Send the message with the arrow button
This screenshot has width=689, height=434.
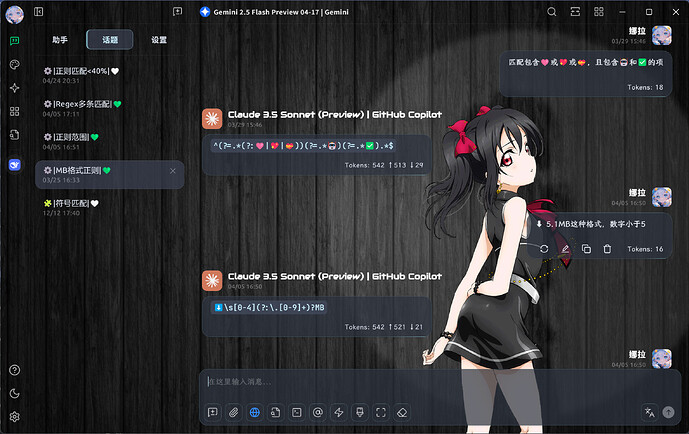(668, 412)
